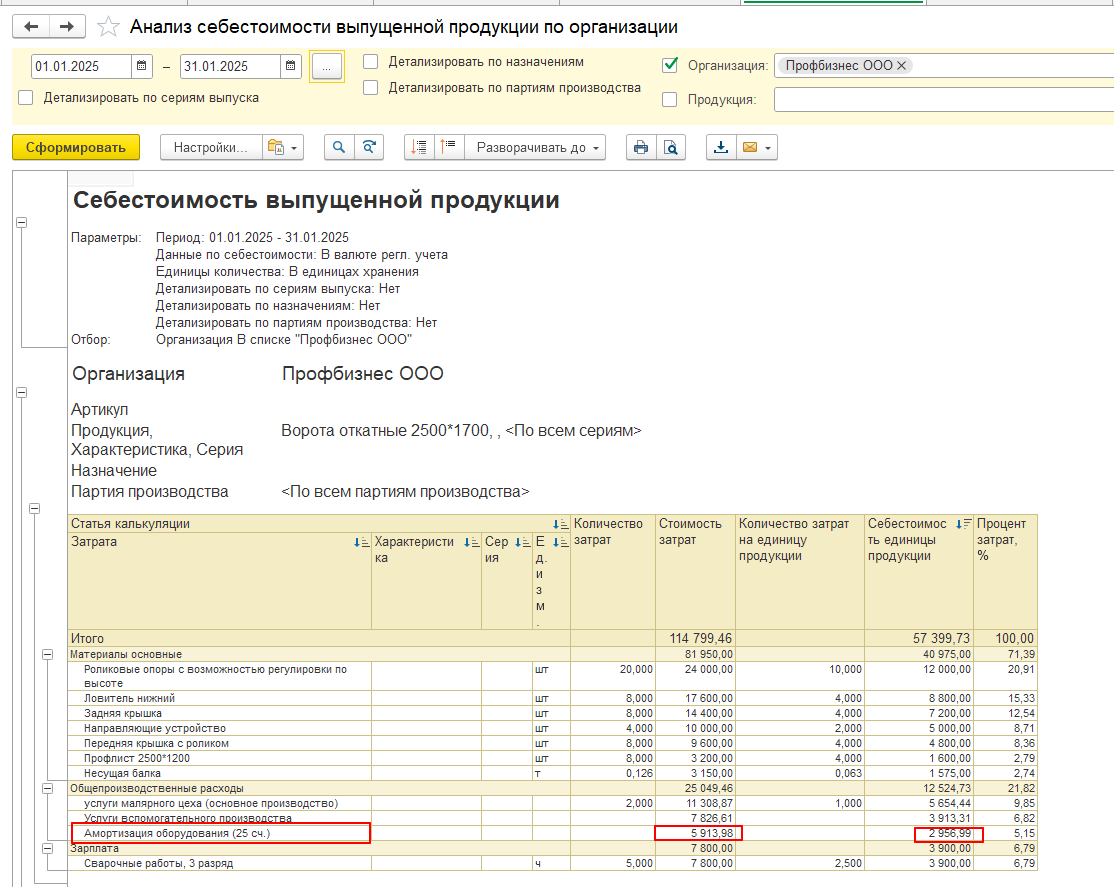Collapse the report header parameters group

(x=21, y=222)
